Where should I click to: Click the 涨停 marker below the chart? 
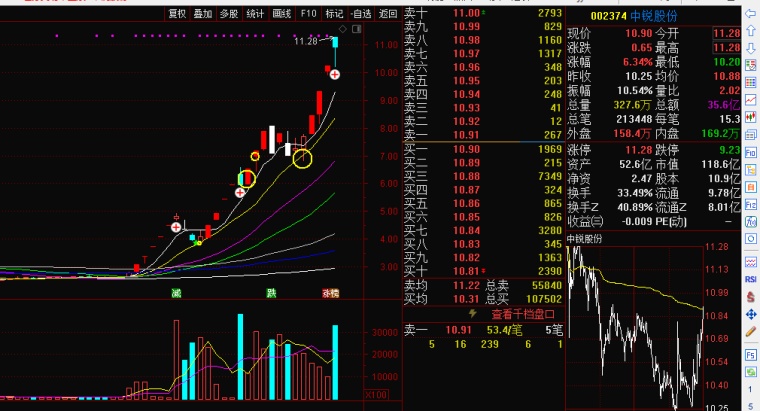tap(331, 293)
